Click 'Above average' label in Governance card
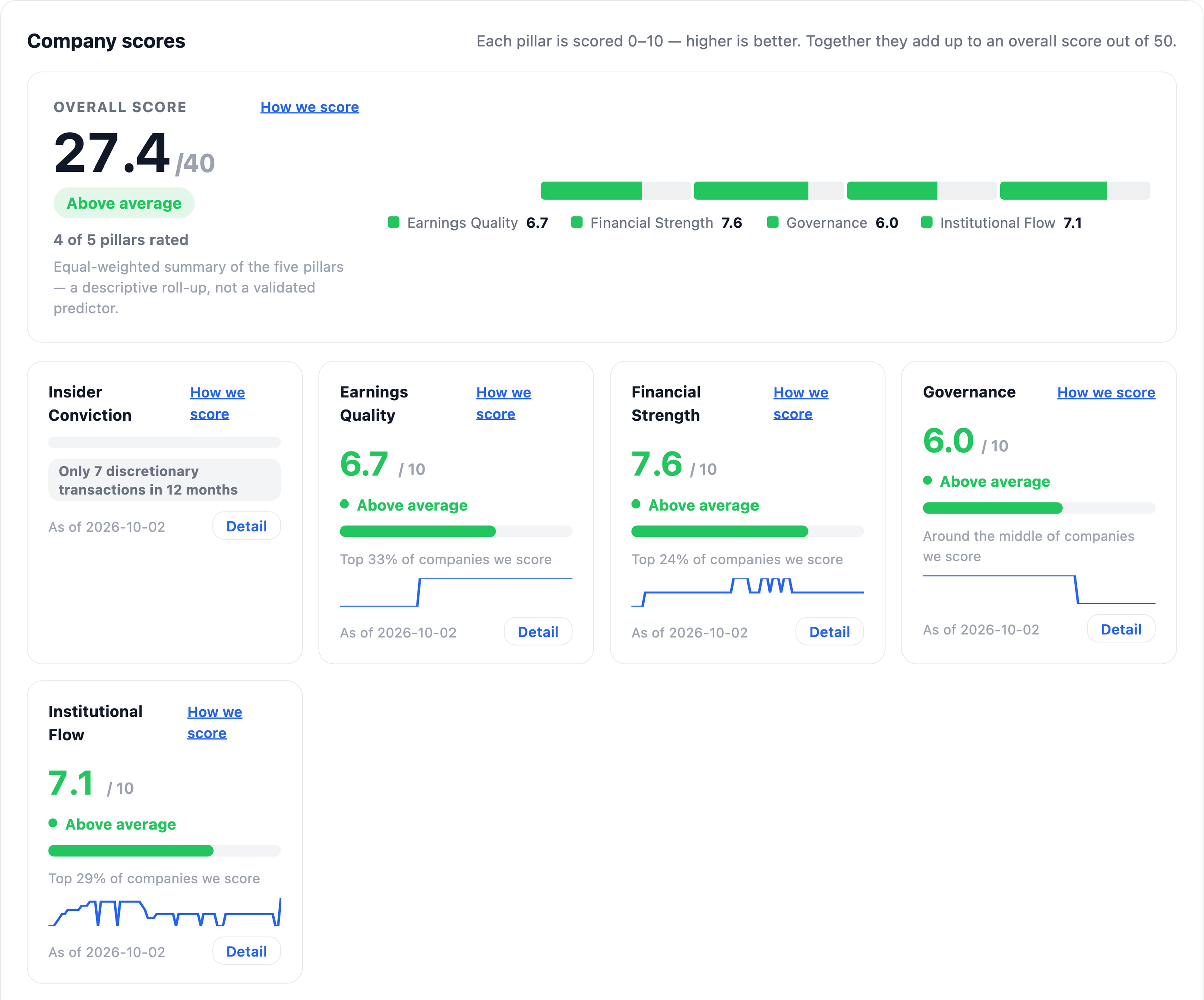The width and height of the screenshot is (1204, 1000). tap(995, 481)
